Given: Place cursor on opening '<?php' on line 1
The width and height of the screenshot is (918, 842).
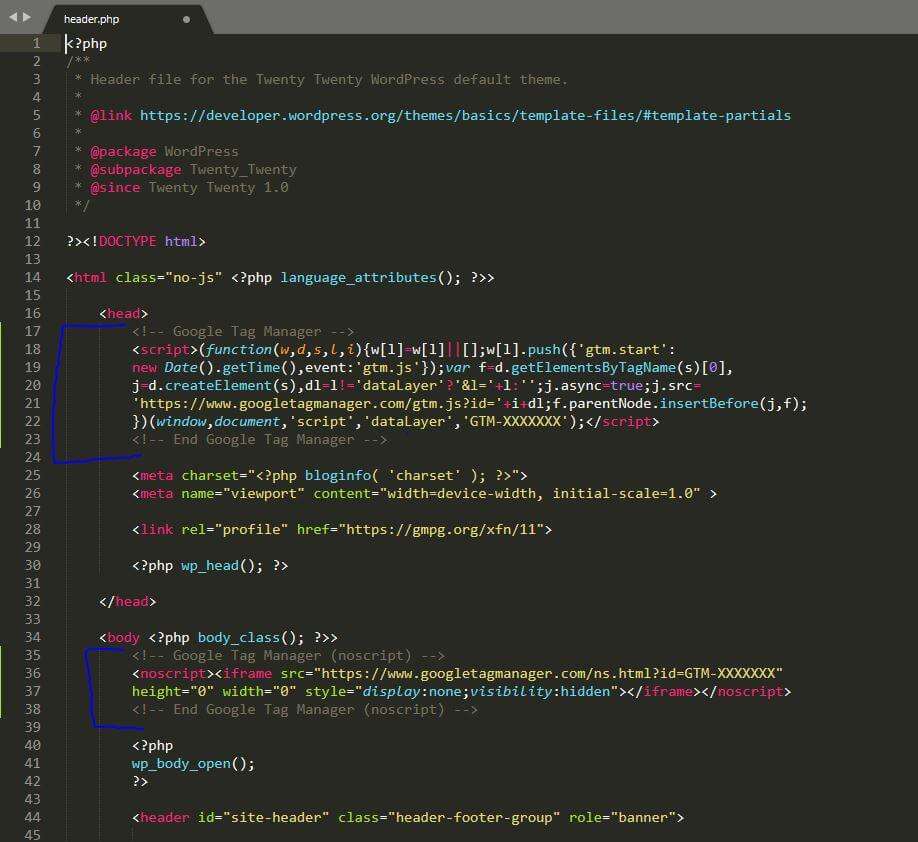Looking at the screenshot, I should click(x=86, y=43).
